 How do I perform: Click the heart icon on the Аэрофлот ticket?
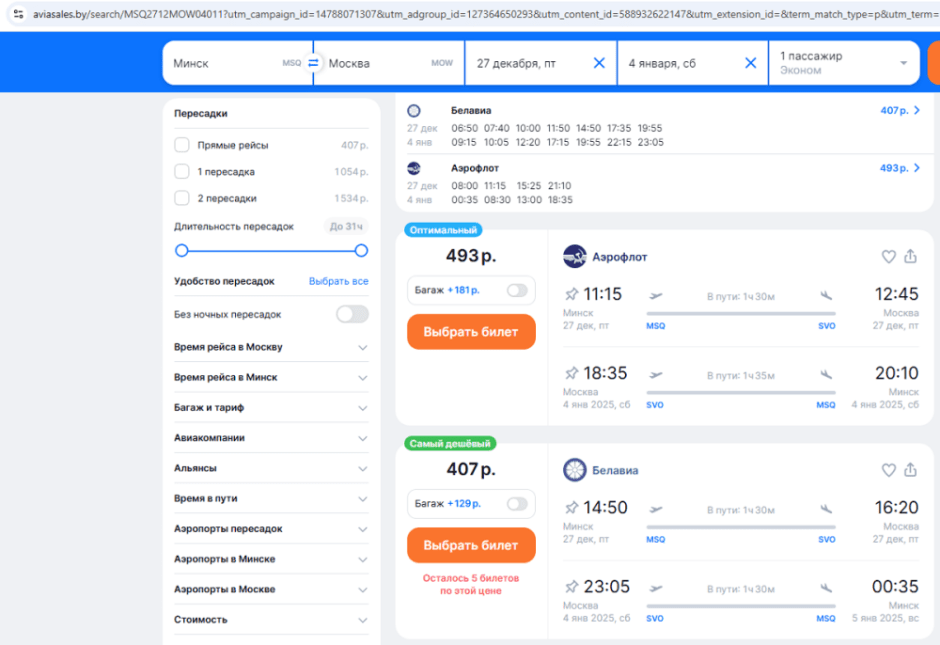[888, 256]
